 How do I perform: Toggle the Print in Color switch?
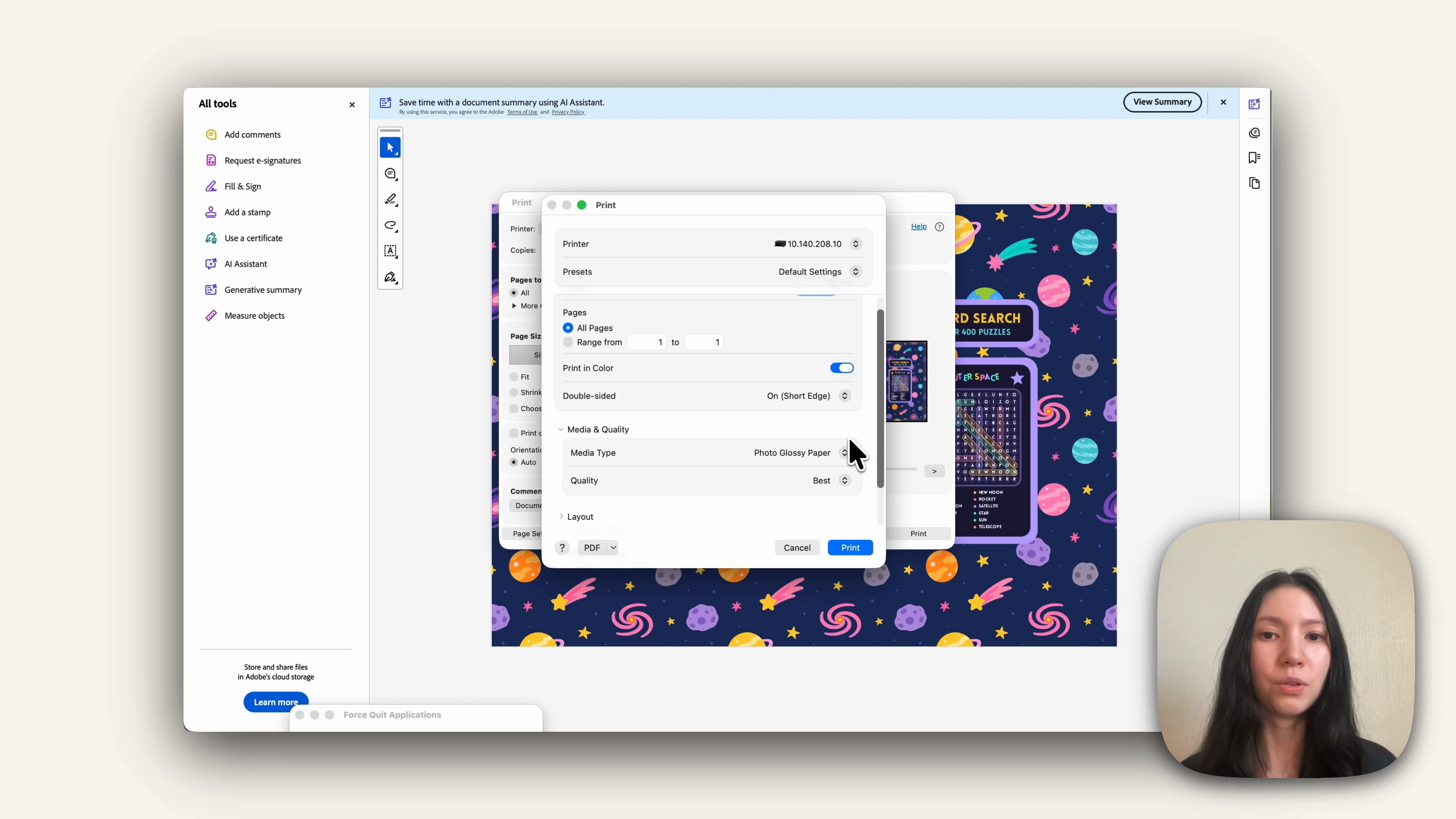(x=842, y=368)
